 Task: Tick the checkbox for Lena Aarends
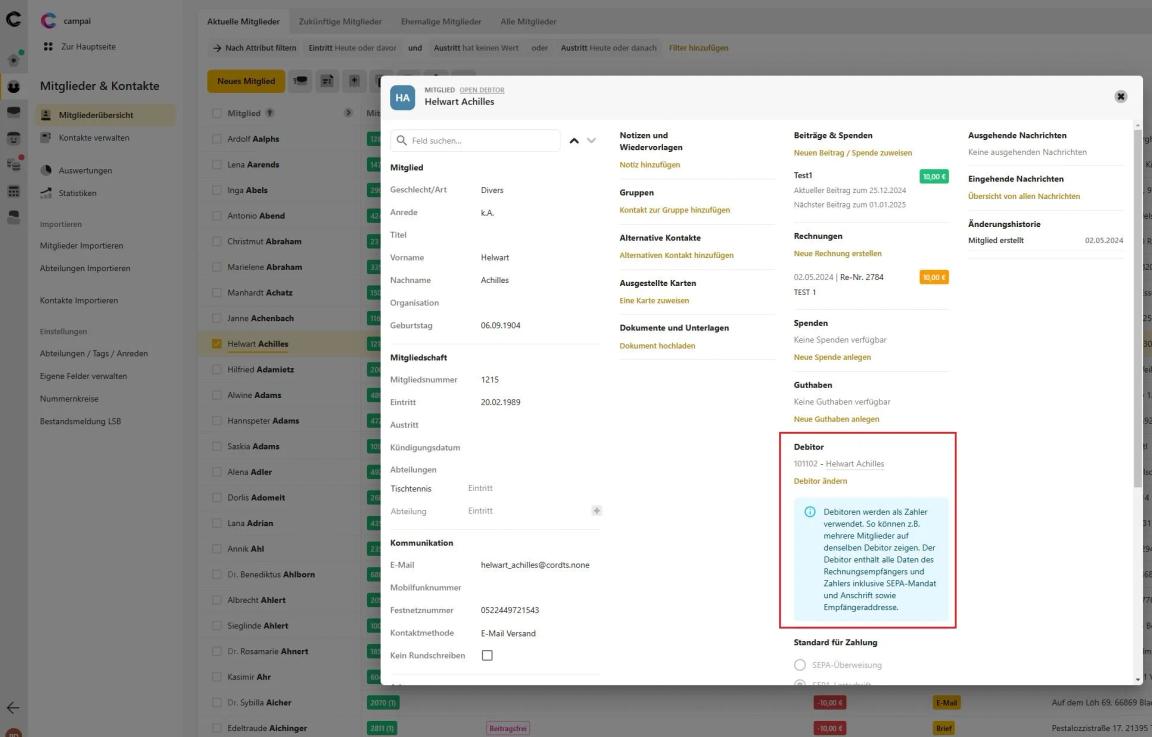click(x=217, y=164)
